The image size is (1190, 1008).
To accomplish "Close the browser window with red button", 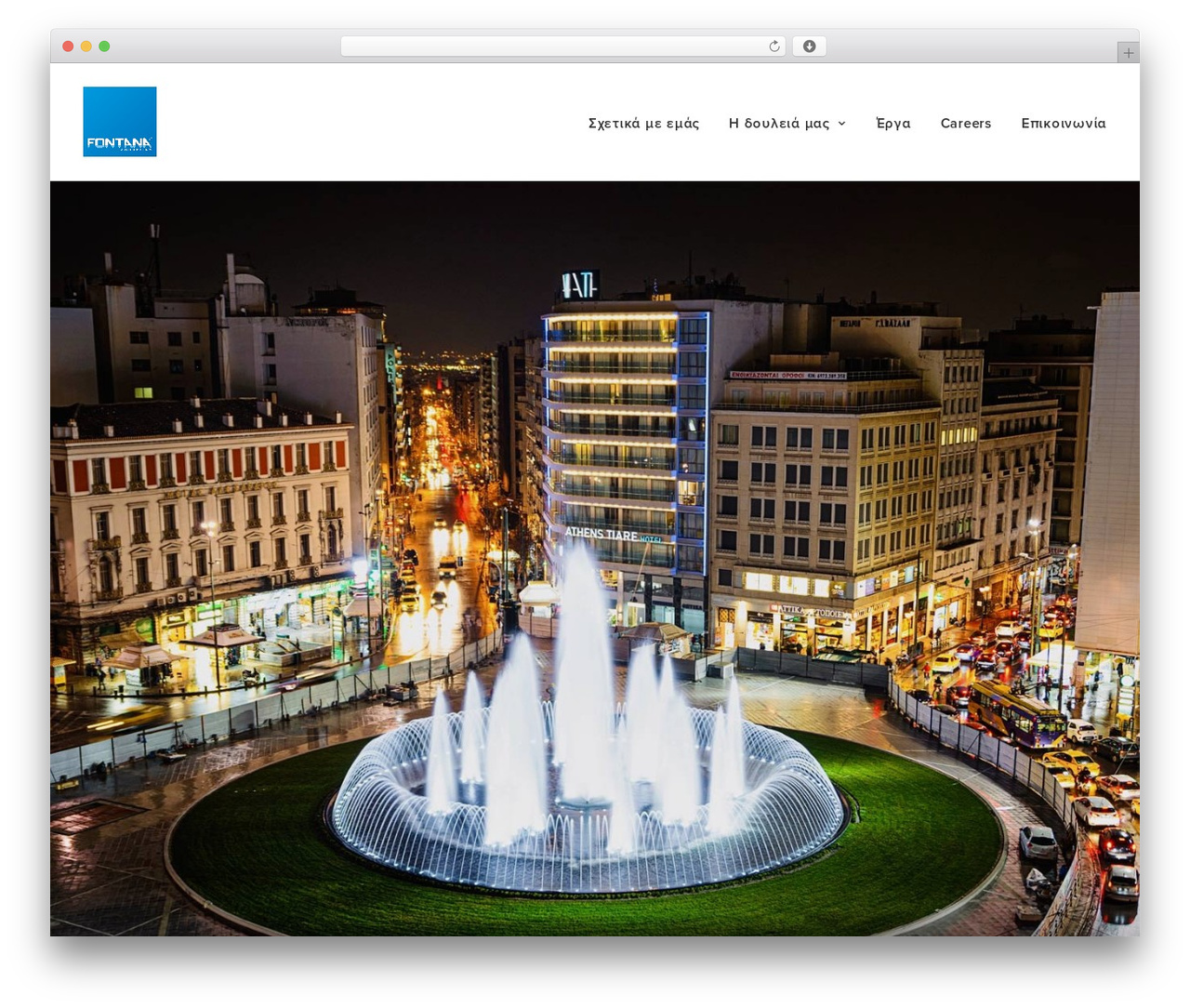I will 68,46.
